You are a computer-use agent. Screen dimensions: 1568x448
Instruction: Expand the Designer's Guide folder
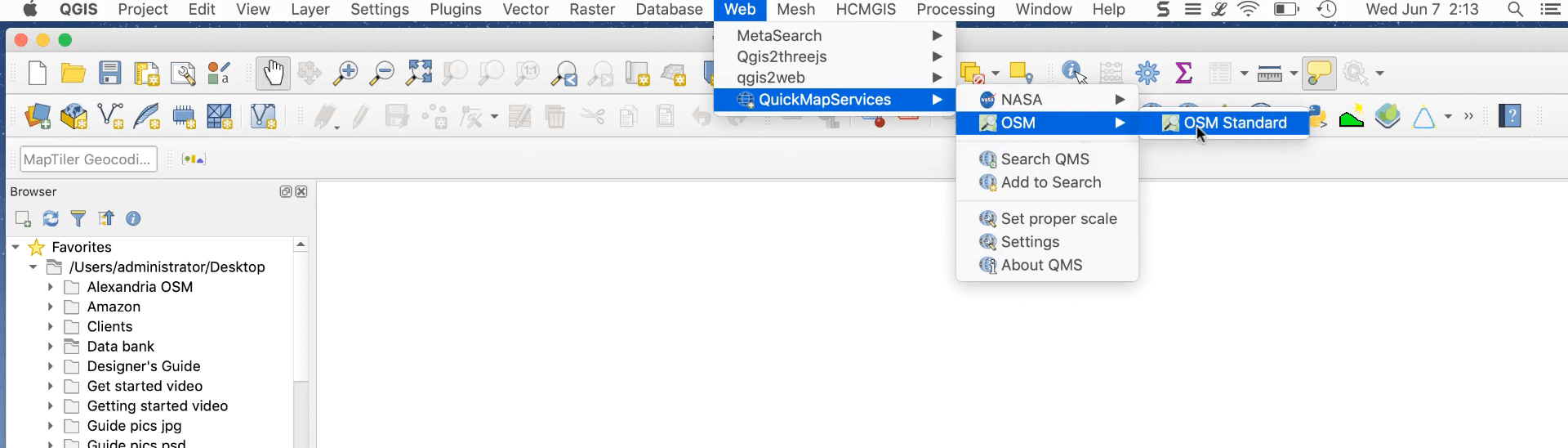click(x=51, y=366)
